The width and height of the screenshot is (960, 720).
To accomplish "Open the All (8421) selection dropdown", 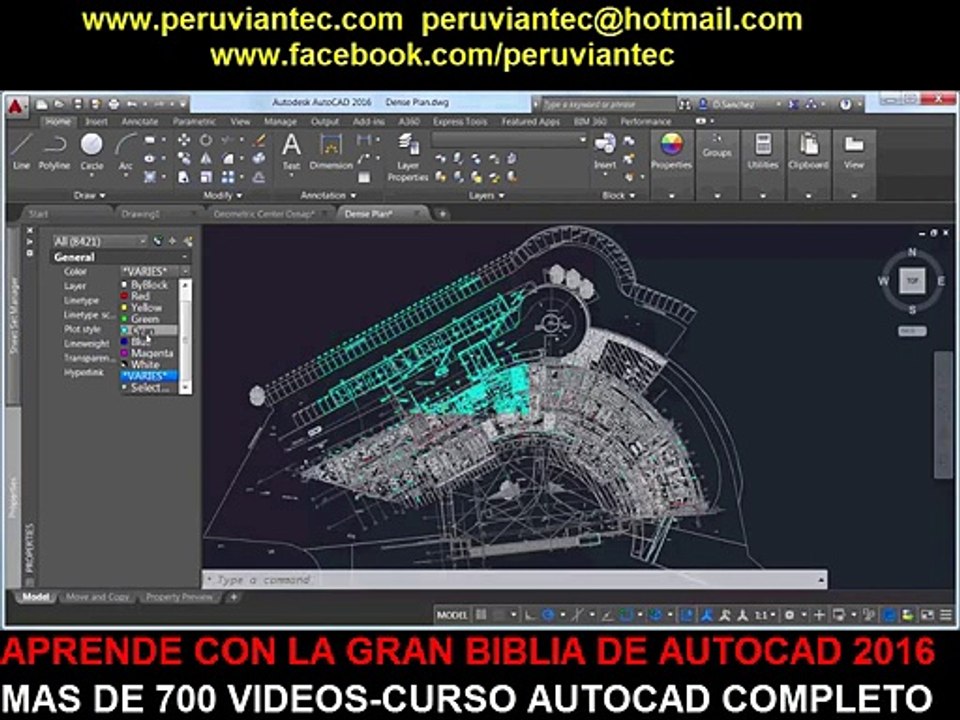I will click(100, 241).
